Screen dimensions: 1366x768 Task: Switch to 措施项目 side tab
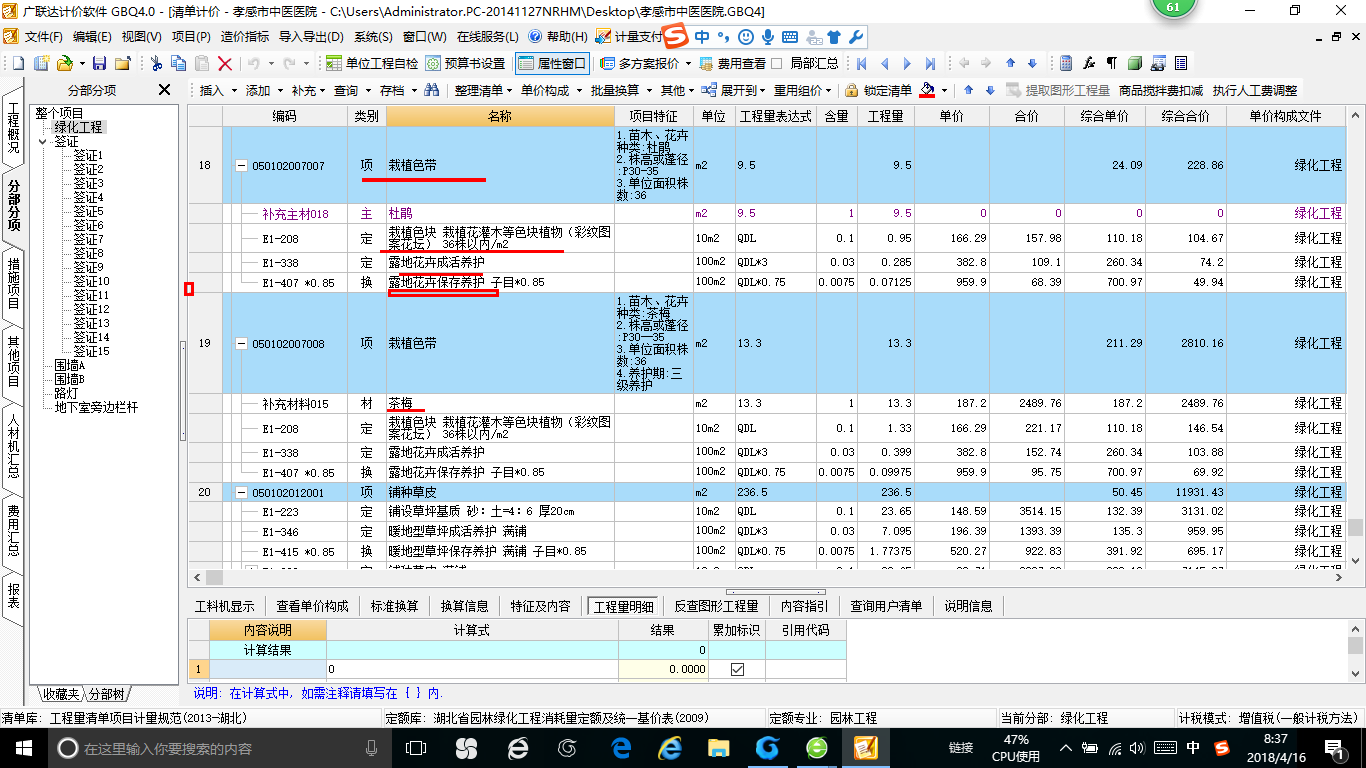click(13, 282)
